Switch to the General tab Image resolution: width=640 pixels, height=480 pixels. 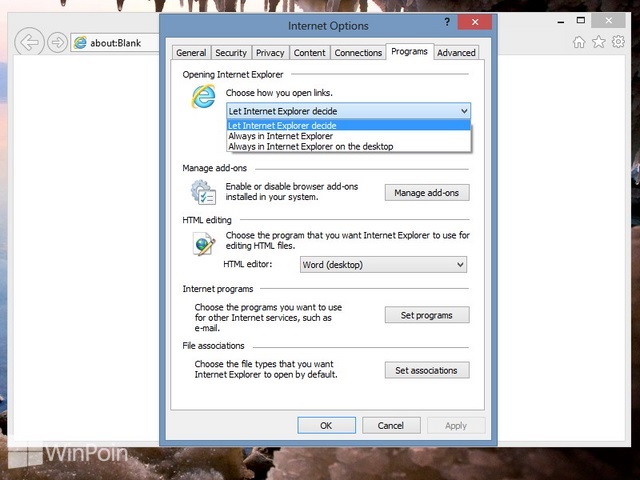[191, 53]
